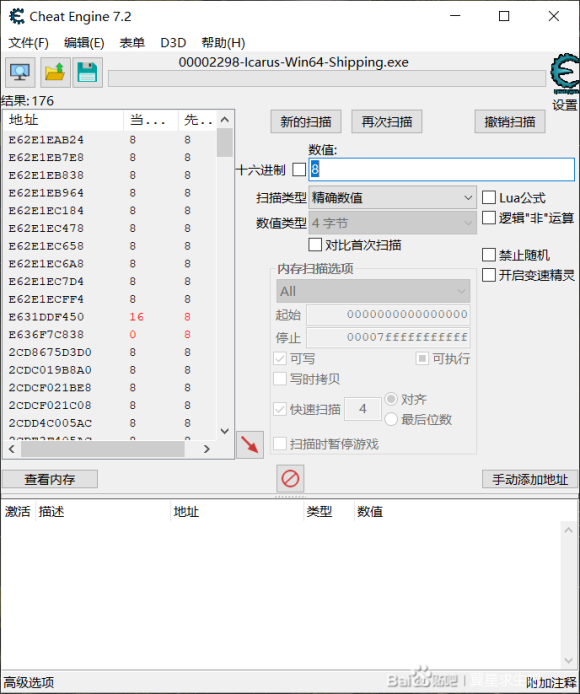Click the Cheat Engine logo settings icon
The width and height of the screenshot is (580, 694).
pyautogui.click(x=565, y=74)
